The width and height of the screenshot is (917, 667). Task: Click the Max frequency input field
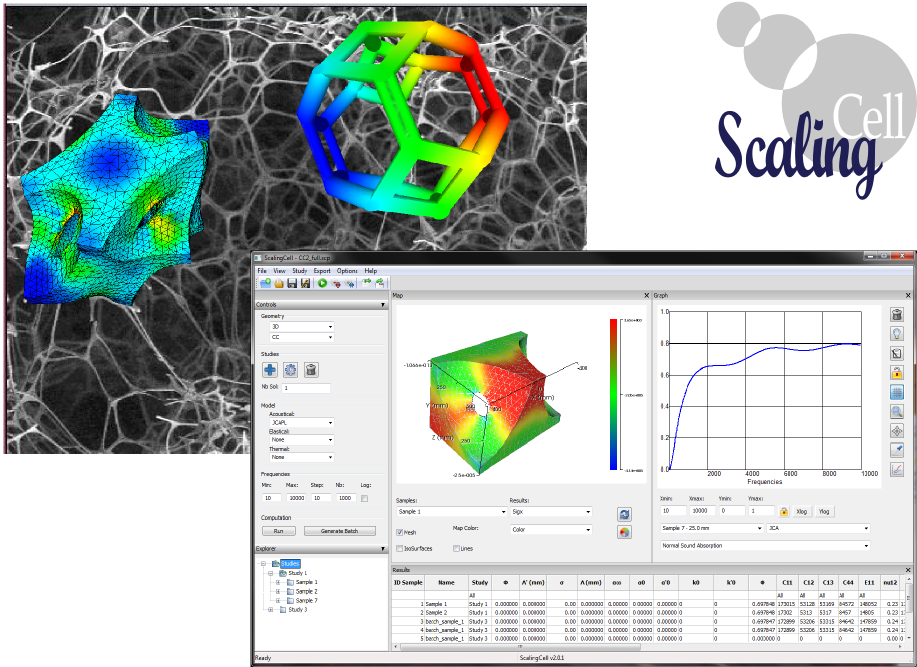[x=296, y=498]
